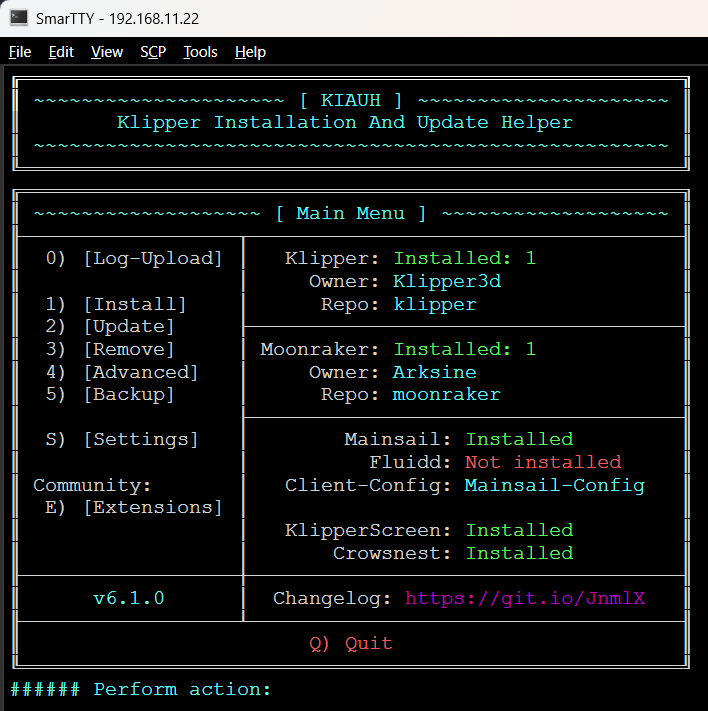
Task: Open the SCP menu
Action: pos(153,52)
